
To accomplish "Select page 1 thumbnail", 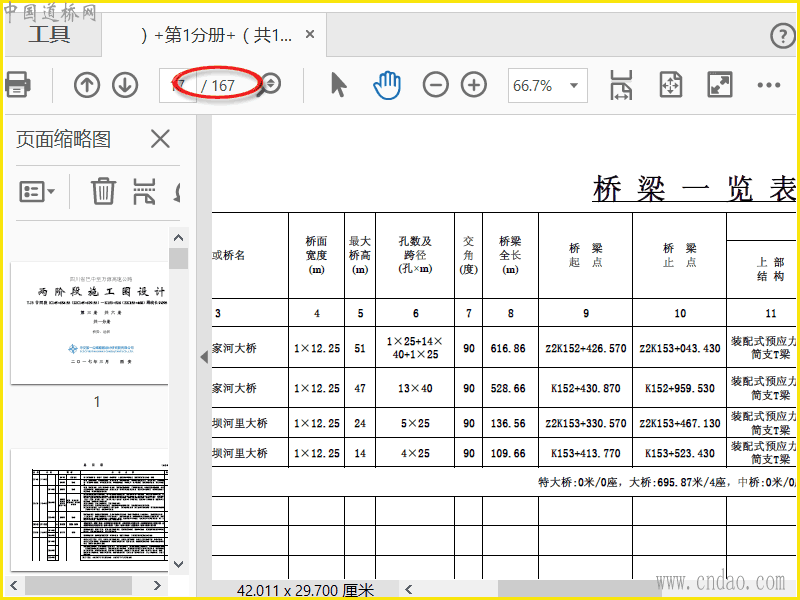I will click(90, 323).
